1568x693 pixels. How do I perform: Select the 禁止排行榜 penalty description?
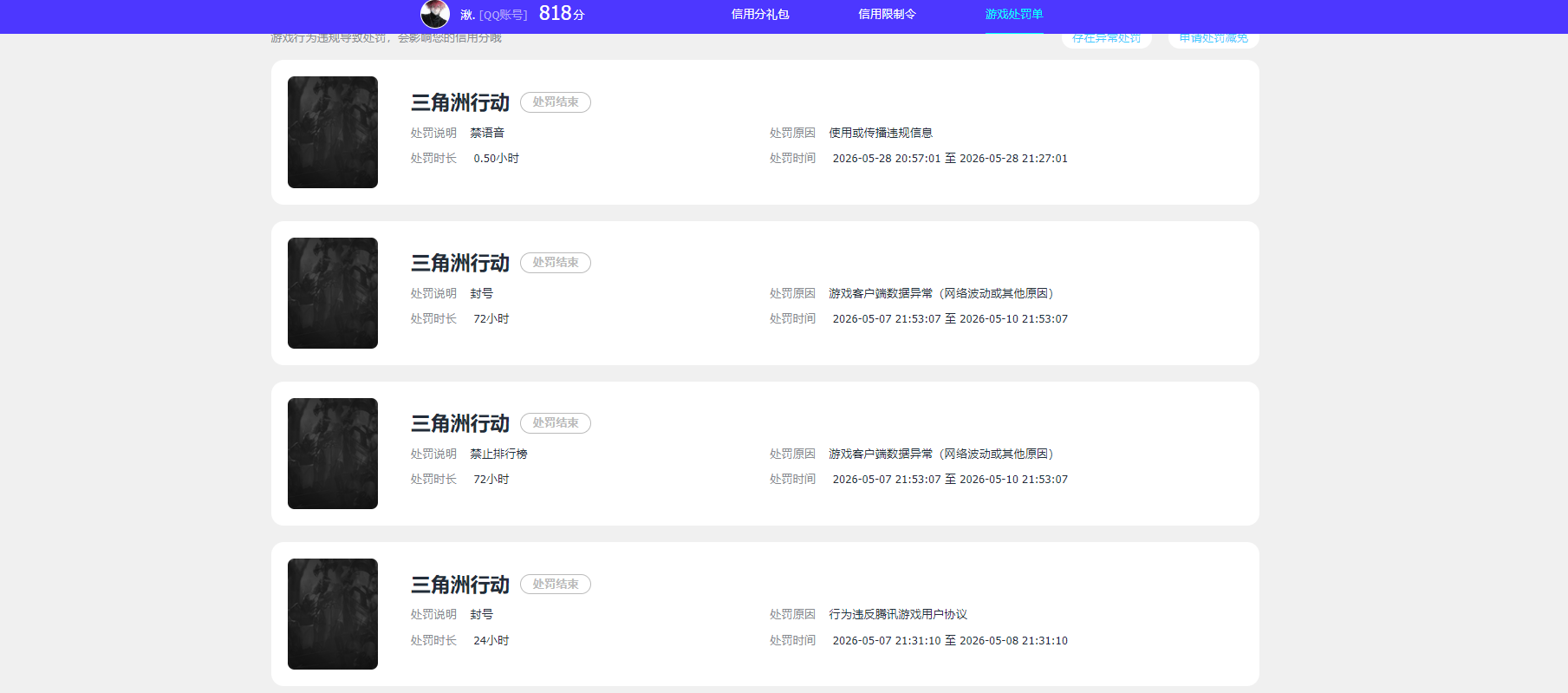click(x=498, y=454)
